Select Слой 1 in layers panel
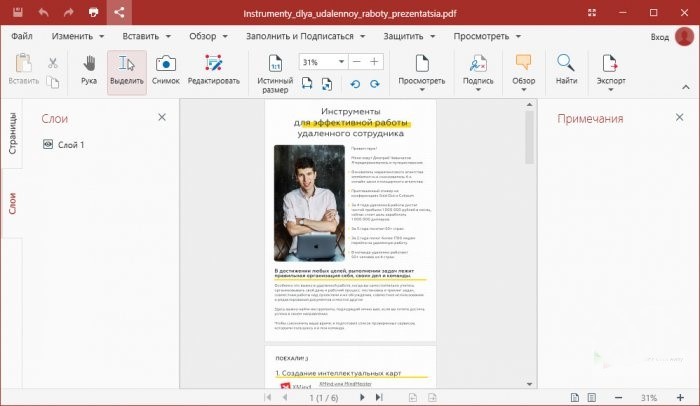Image resolution: width=700 pixels, height=406 pixels. 70,145
